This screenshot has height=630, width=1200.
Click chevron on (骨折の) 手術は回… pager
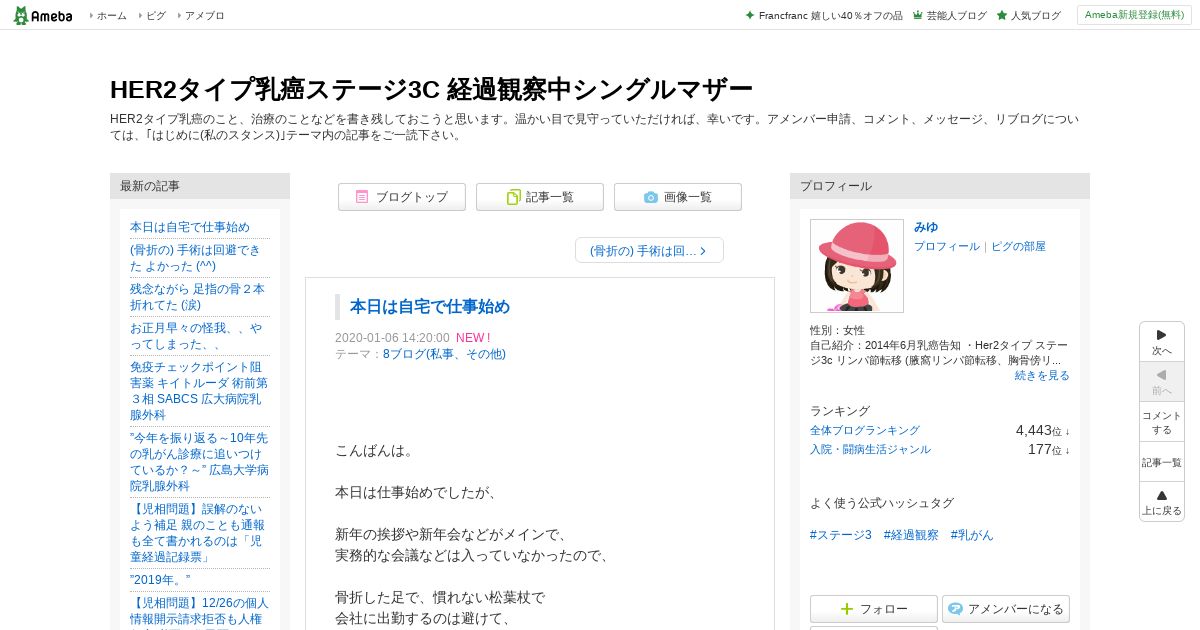(x=703, y=251)
